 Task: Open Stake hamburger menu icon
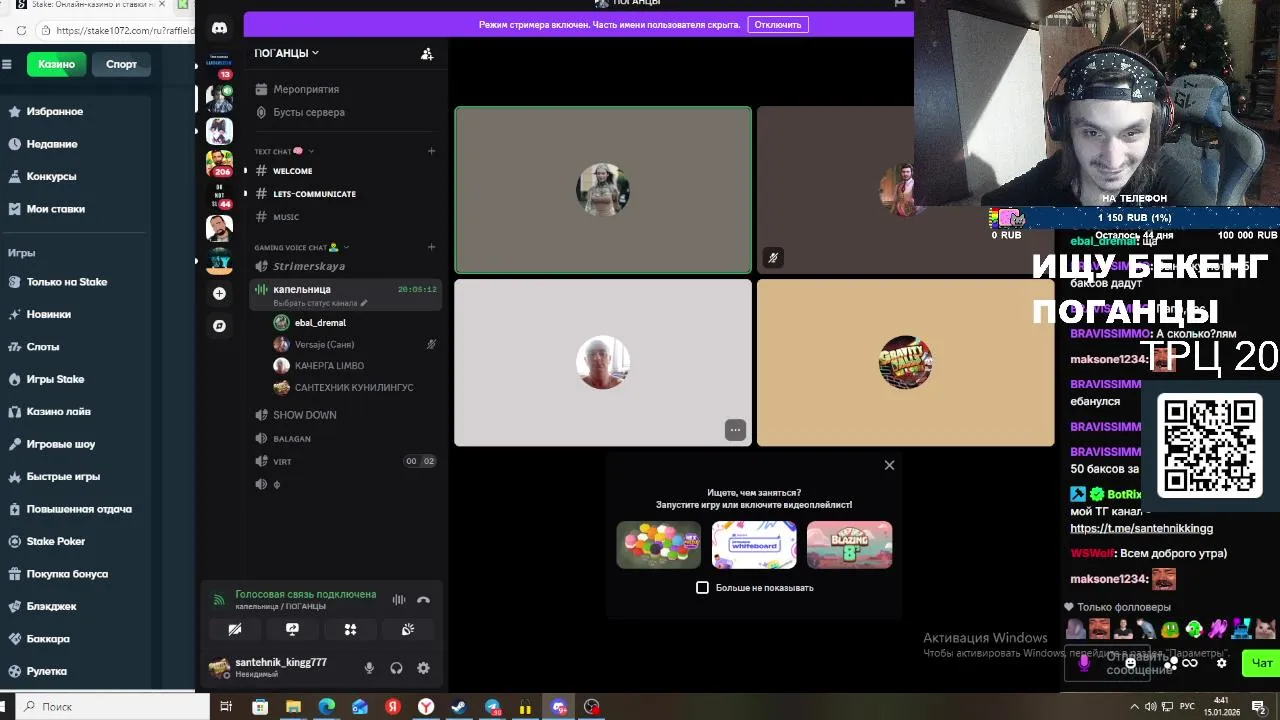[7, 64]
